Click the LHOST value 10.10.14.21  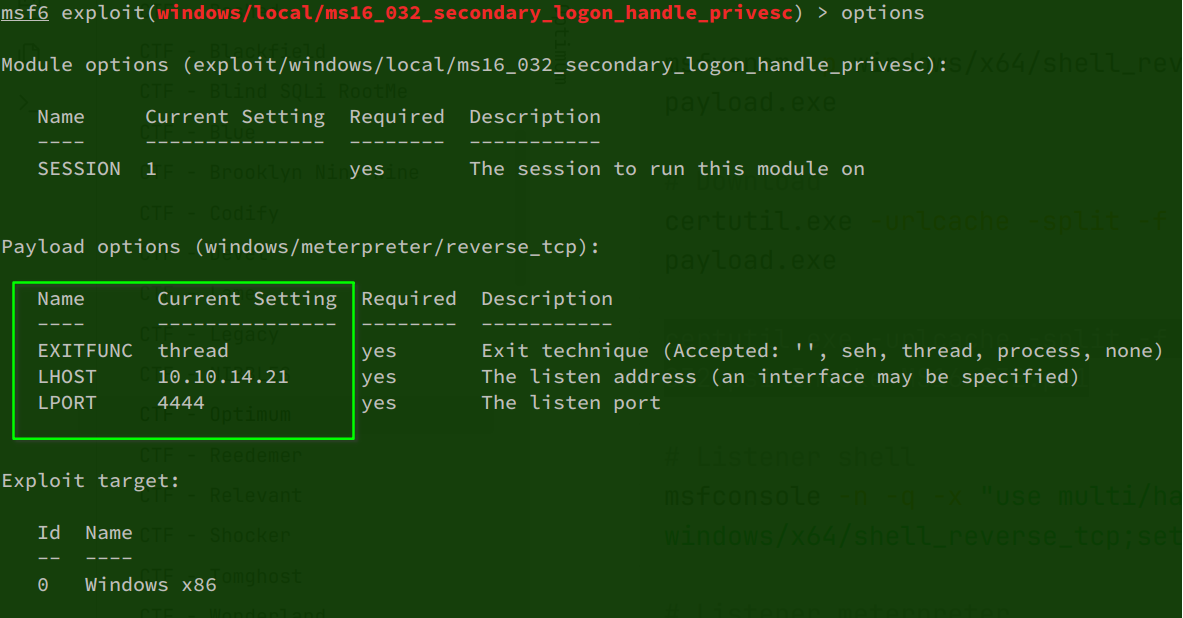(x=223, y=377)
